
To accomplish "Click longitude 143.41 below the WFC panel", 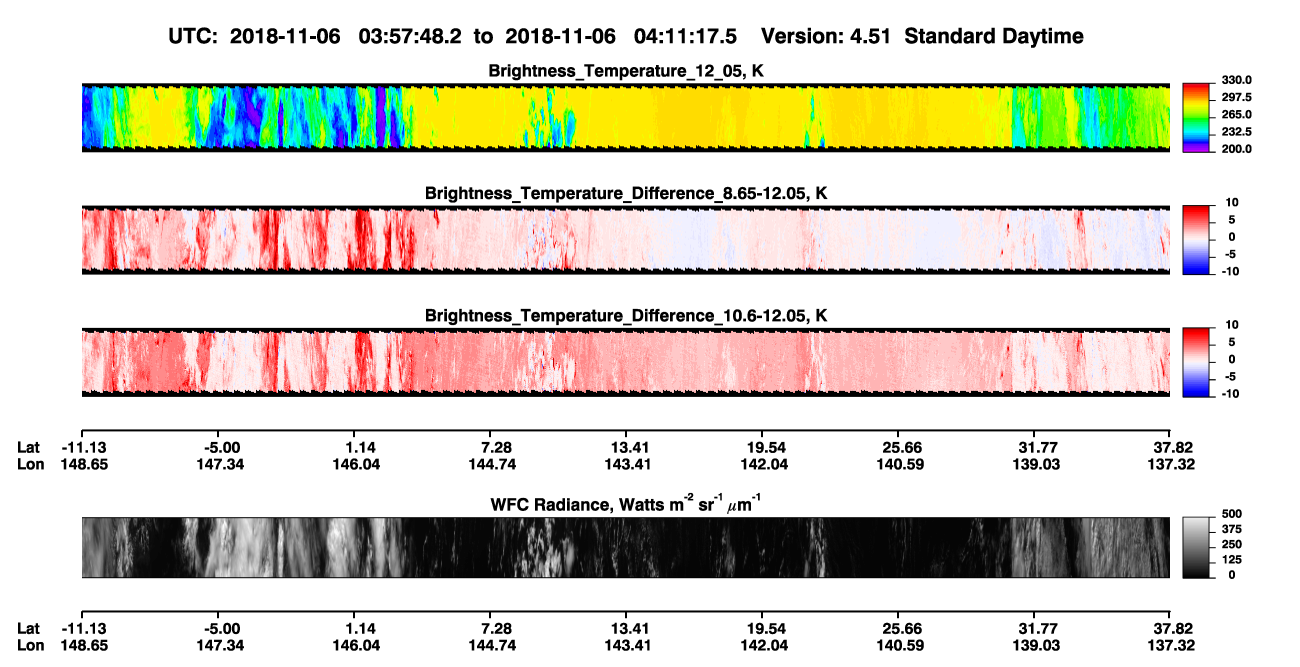I will (x=628, y=645).
